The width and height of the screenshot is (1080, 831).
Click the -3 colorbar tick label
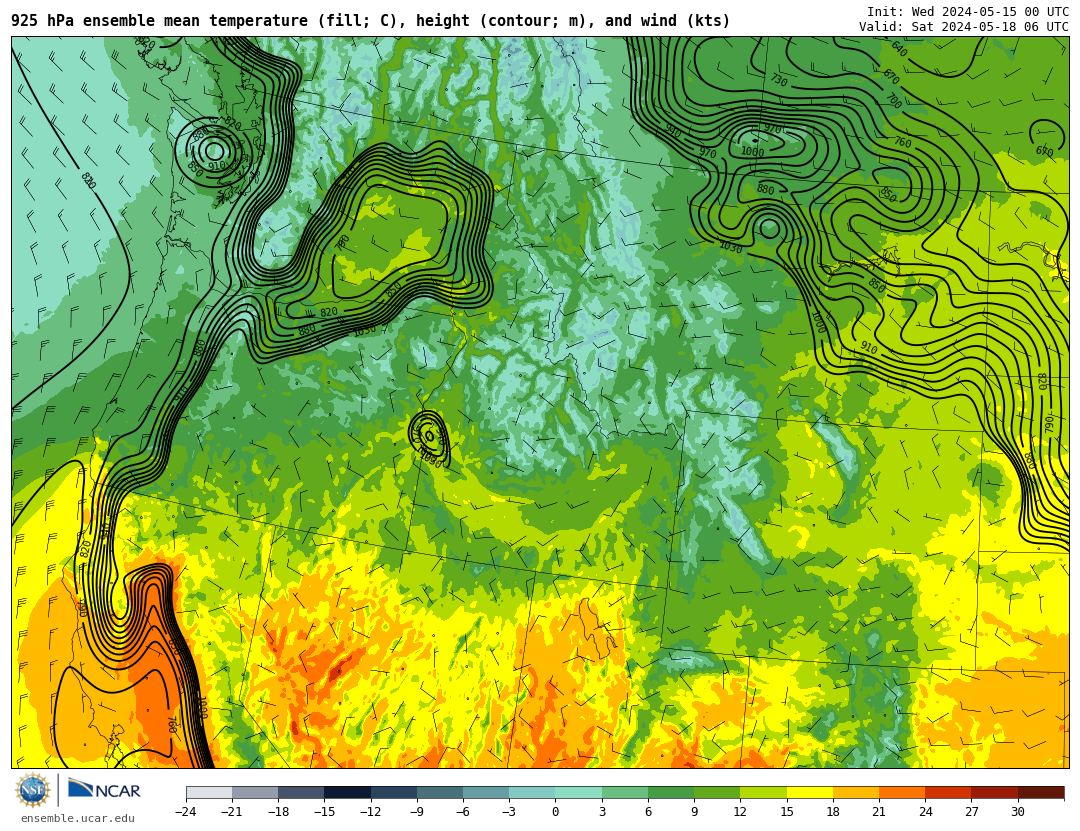click(x=509, y=812)
